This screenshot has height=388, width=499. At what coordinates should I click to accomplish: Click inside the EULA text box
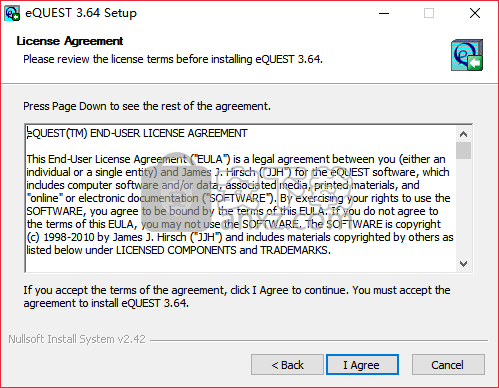(x=241, y=198)
